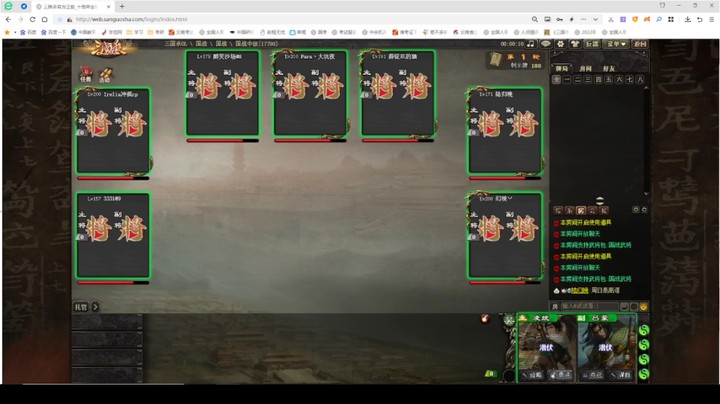Select seat filter 五
Screen dimensions: 720x404
coord(609,79)
